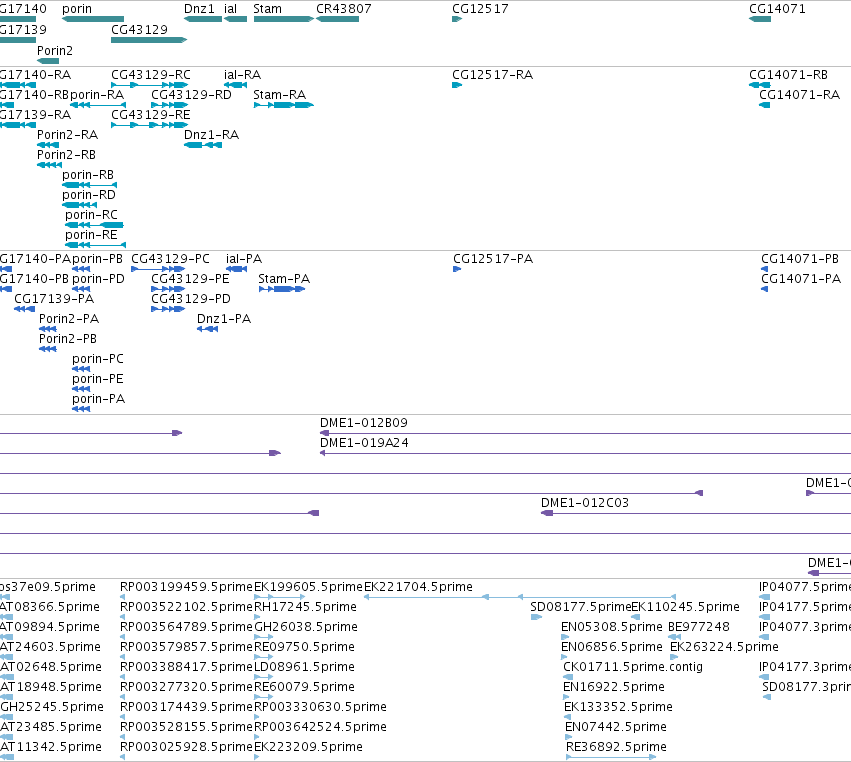Viewport: 851px width, 762px height.
Task: Click transcript CG12517-RA
Action: coord(457,85)
